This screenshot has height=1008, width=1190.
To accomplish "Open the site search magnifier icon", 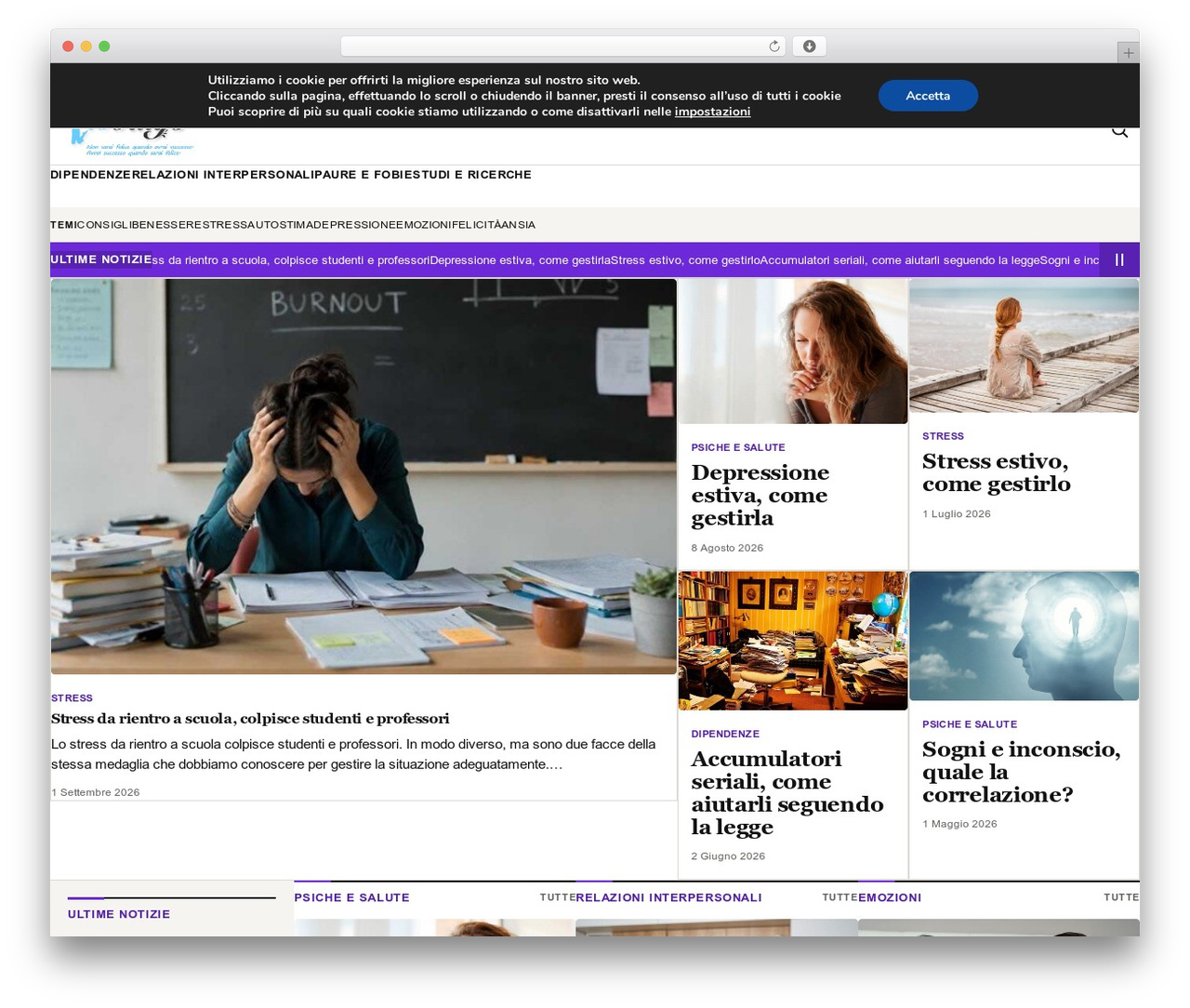I will point(1119,132).
